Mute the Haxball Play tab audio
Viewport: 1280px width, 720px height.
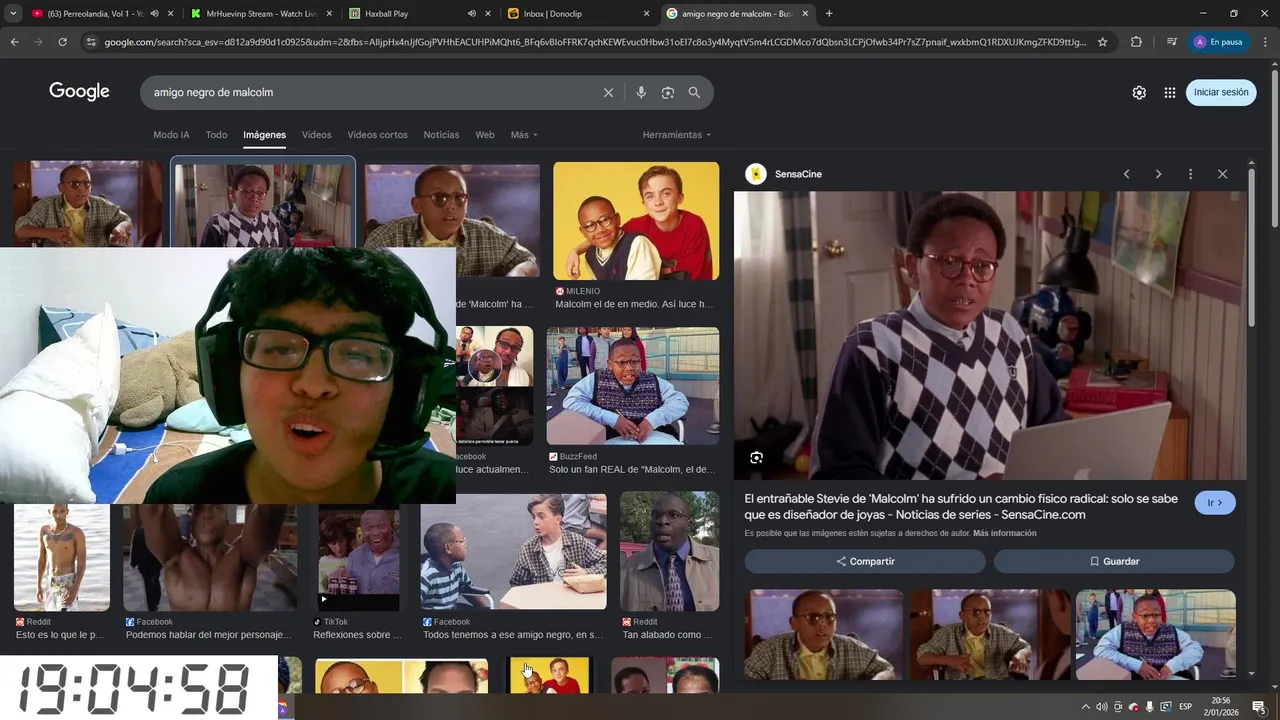tap(471, 14)
